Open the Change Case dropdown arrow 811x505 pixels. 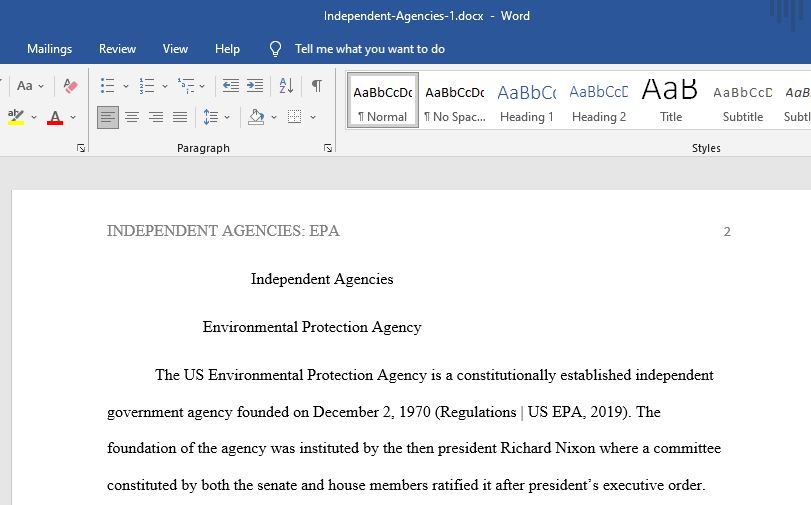(41, 86)
